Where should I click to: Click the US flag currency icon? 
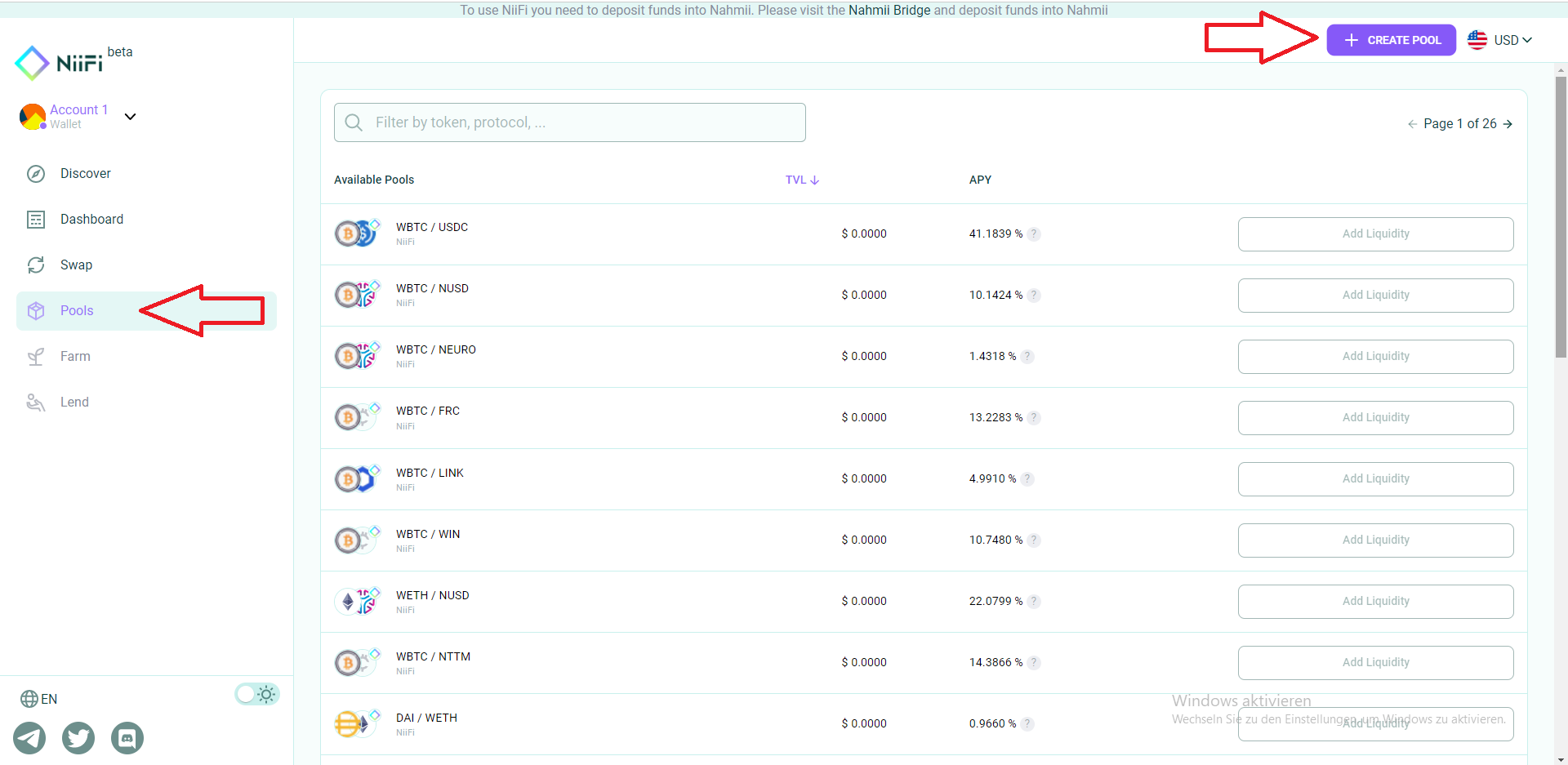tap(1477, 40)
